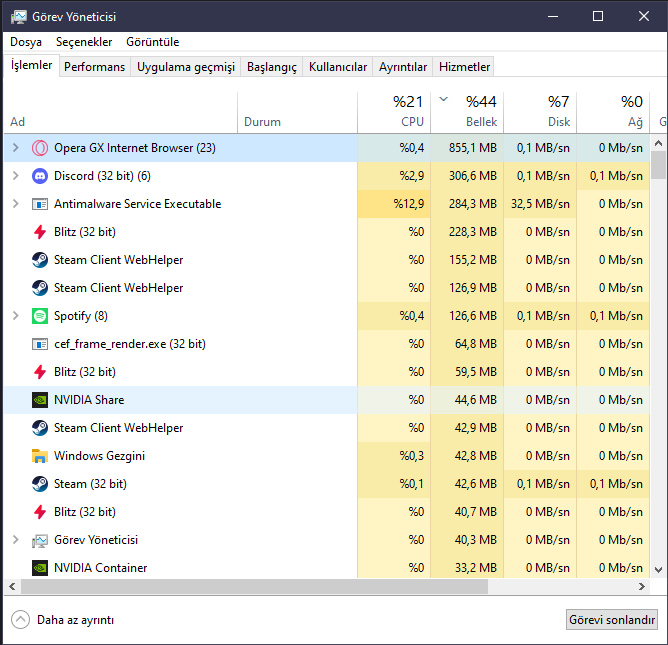Click the 126,6 MB memory cell
This screenshot has width=668, height=645.
tap(467, 316)
